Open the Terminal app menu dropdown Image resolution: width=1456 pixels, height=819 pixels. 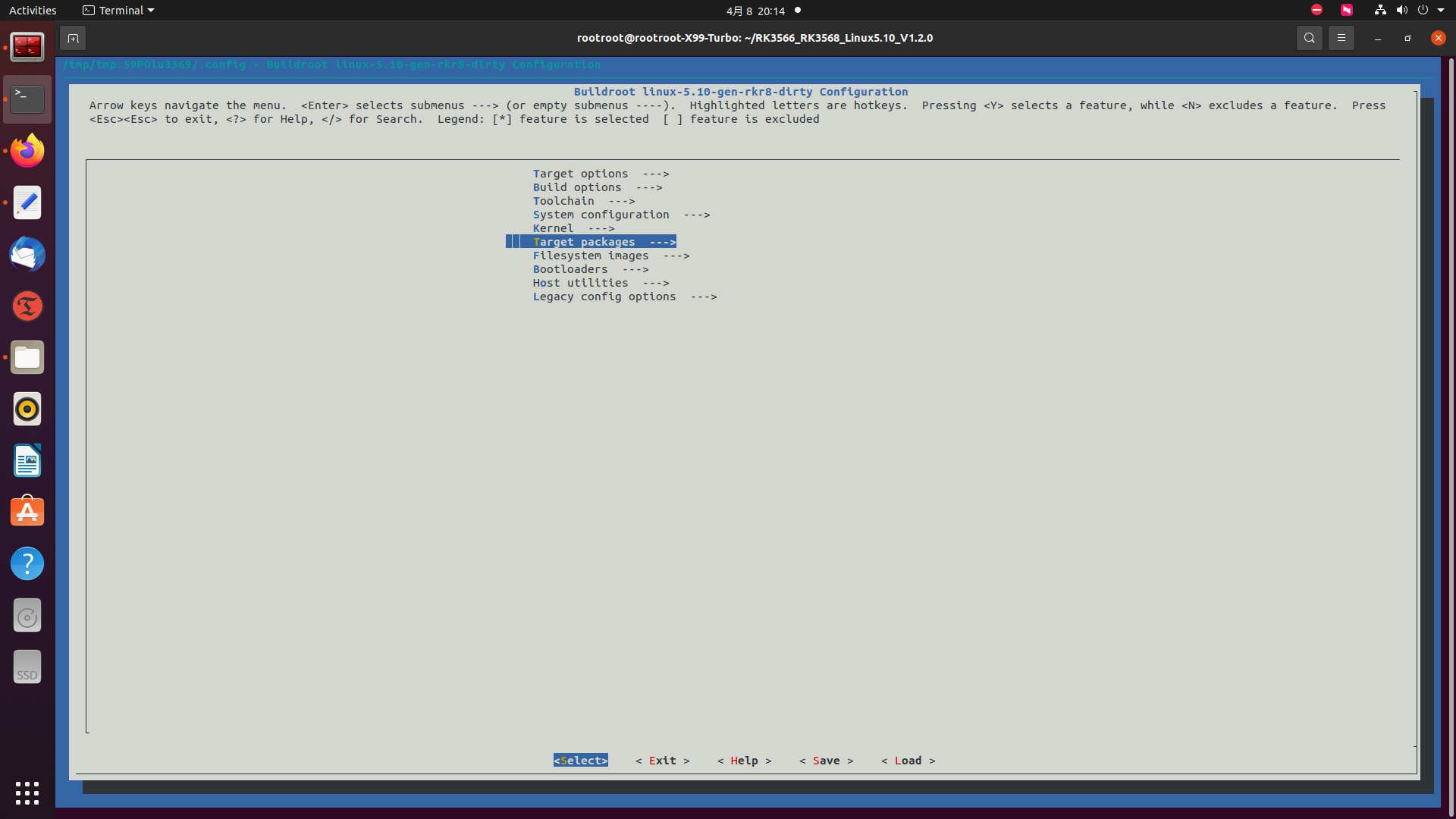coord(118,11)
